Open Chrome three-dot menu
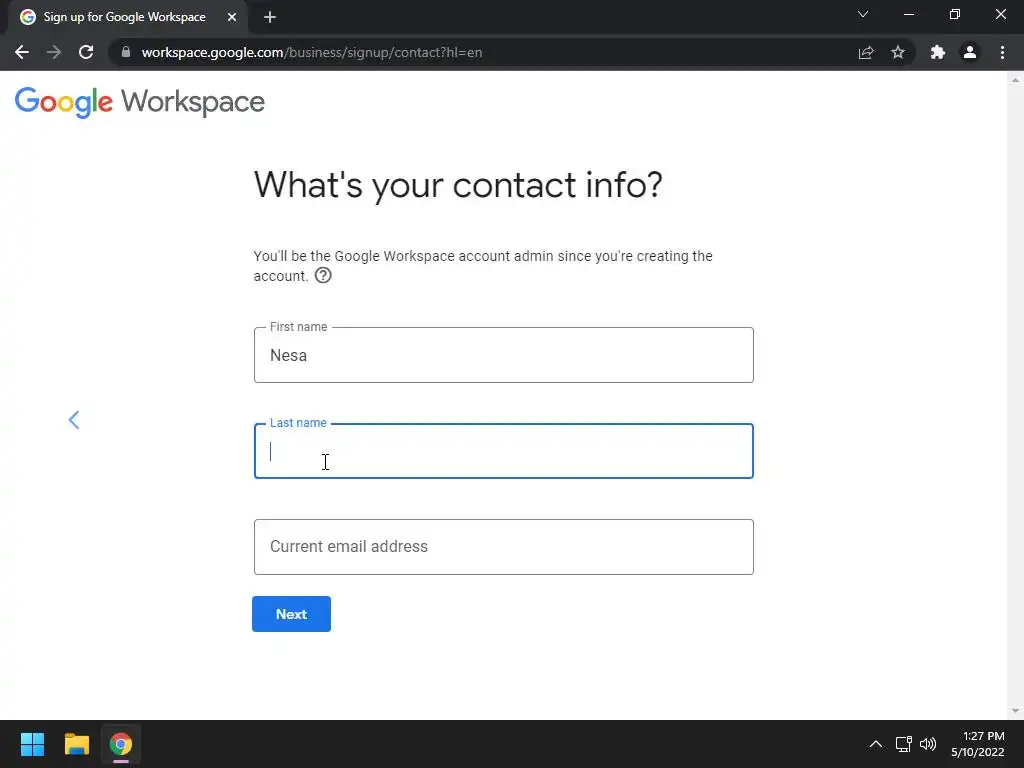This screenshot has height=768, width=1024. (1002, 52)
